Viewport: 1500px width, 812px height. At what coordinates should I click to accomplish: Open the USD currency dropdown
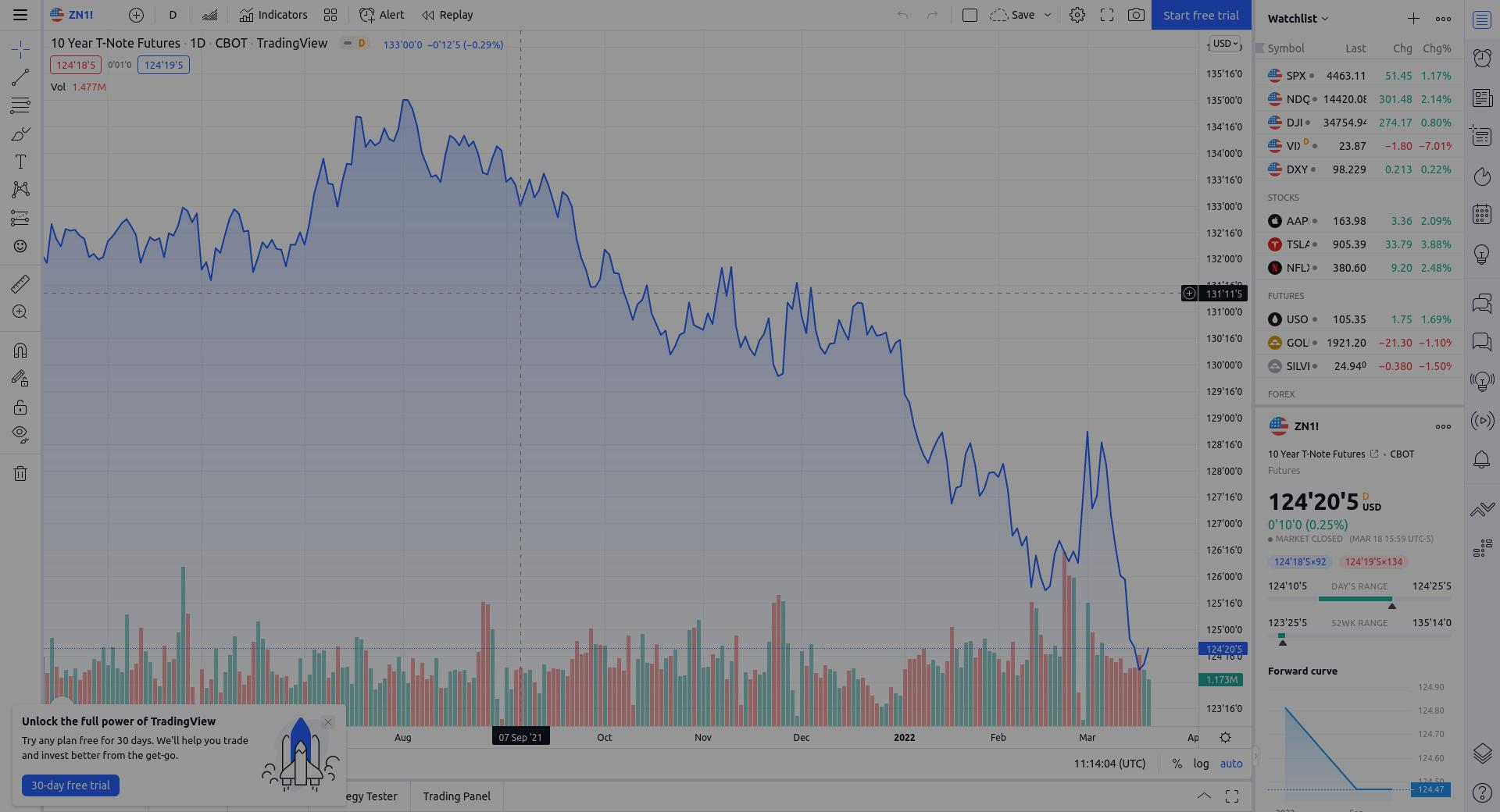1225,44
